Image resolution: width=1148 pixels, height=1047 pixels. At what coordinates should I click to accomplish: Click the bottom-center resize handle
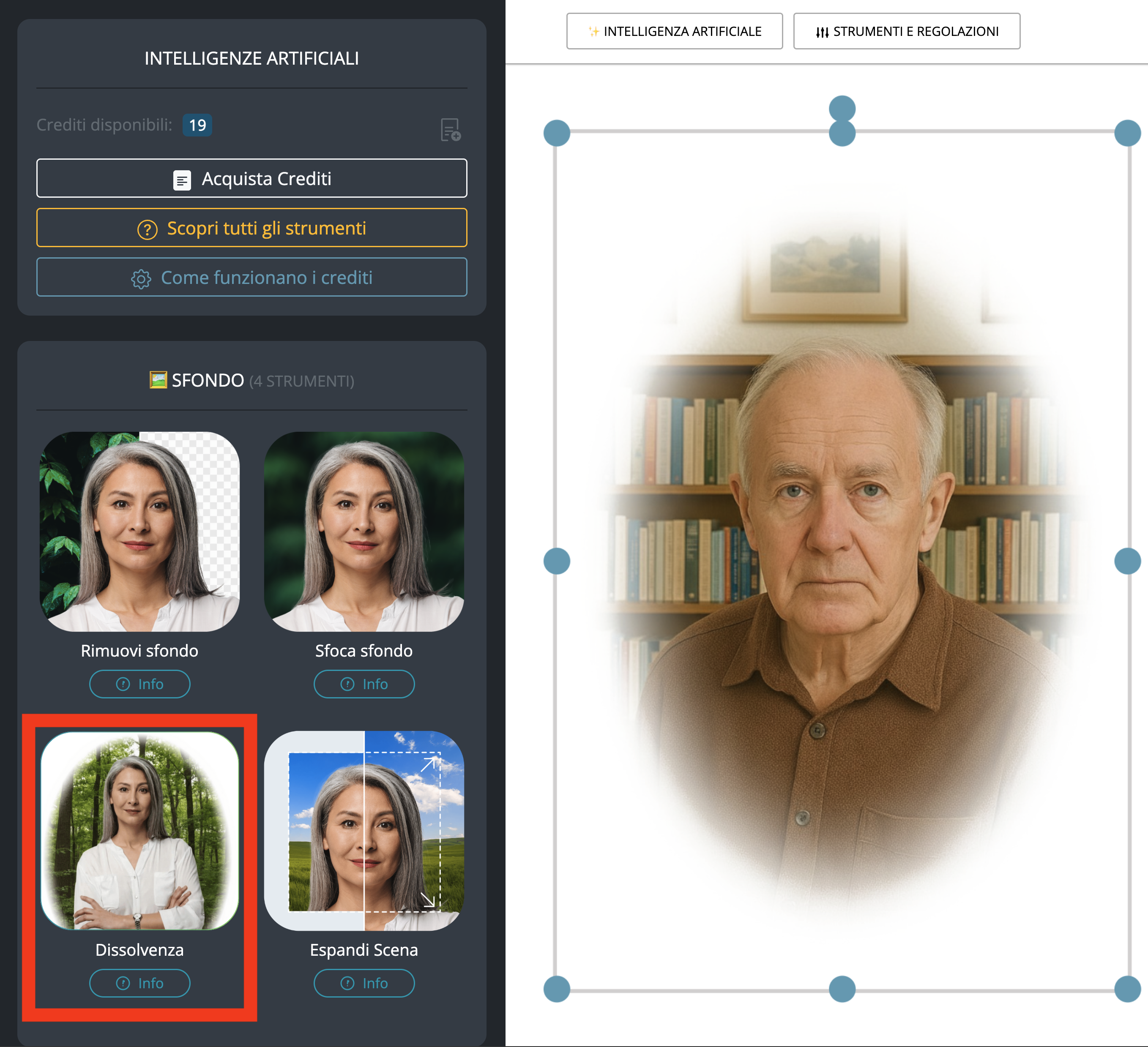point(842,989)
